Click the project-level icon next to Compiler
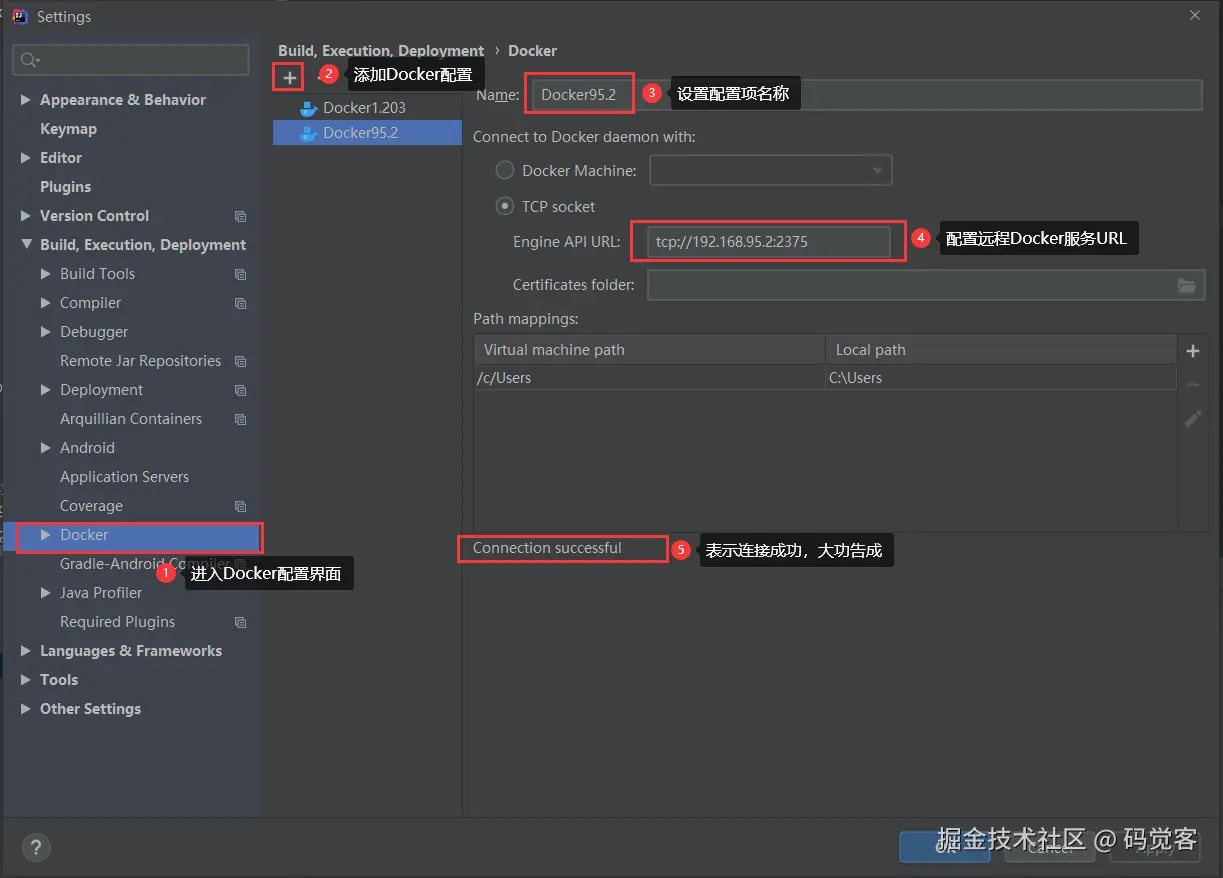Viewport: 1223px width, 878px height. (240, 303)
